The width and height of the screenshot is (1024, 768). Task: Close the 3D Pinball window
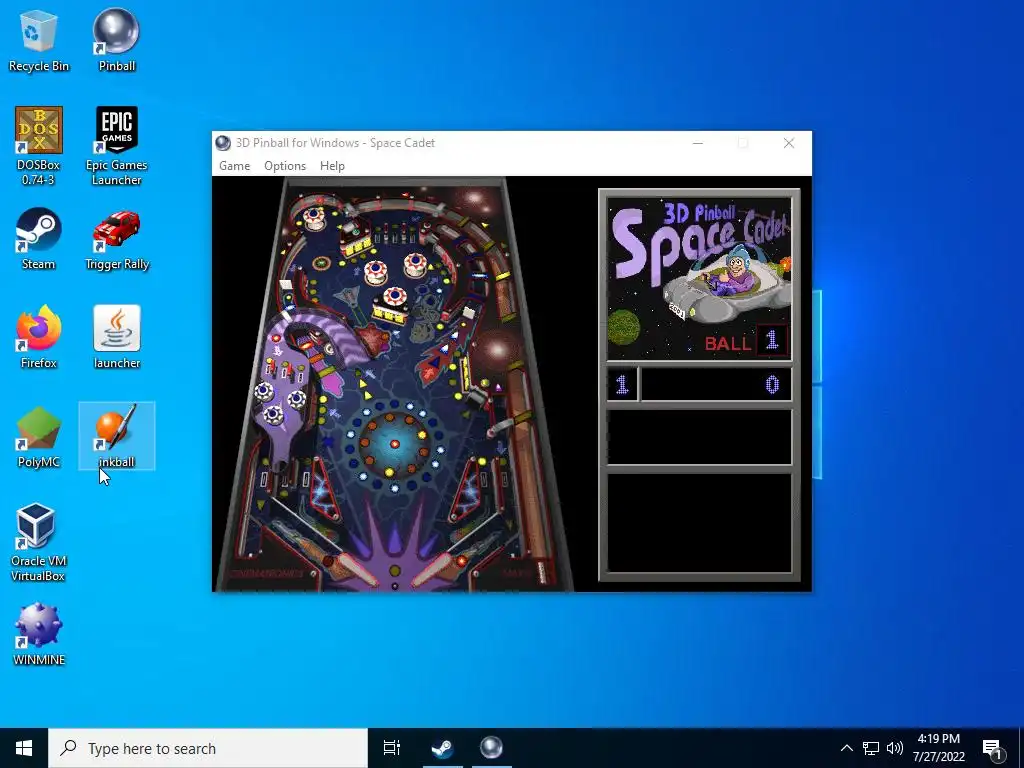pos(789,143)
